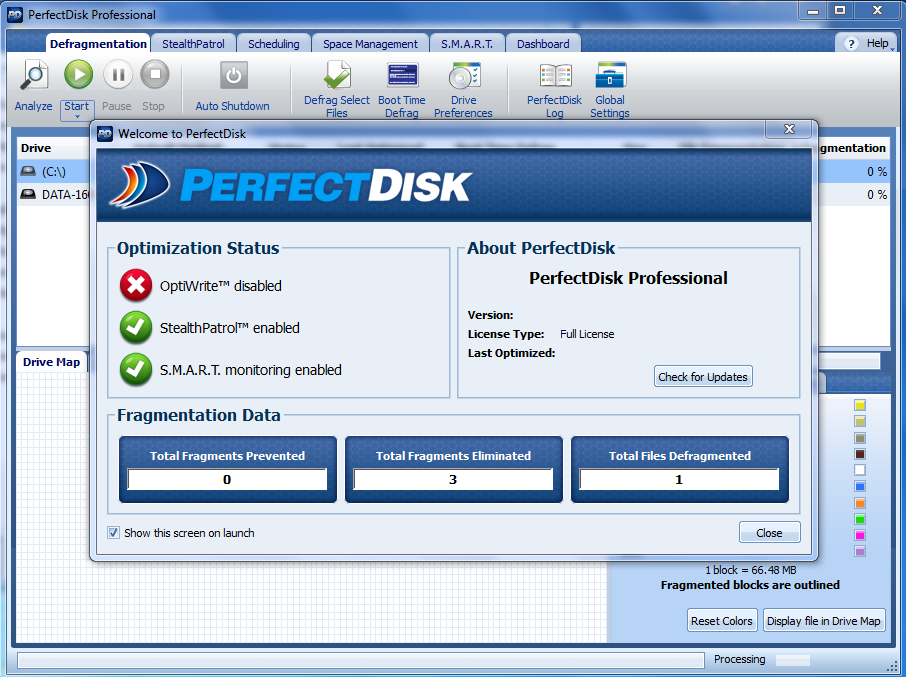Click Total Fragments Eliminated value field
Image resolution: width=906 pixels, height=677 pixels.
pyautogui.click(x=453, y=479)
